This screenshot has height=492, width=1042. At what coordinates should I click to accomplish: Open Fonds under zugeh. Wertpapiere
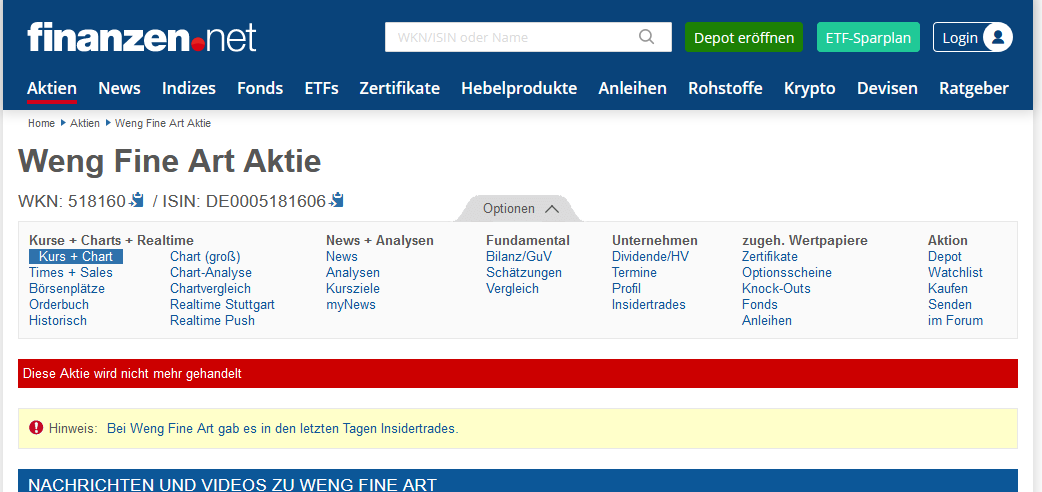760,305
